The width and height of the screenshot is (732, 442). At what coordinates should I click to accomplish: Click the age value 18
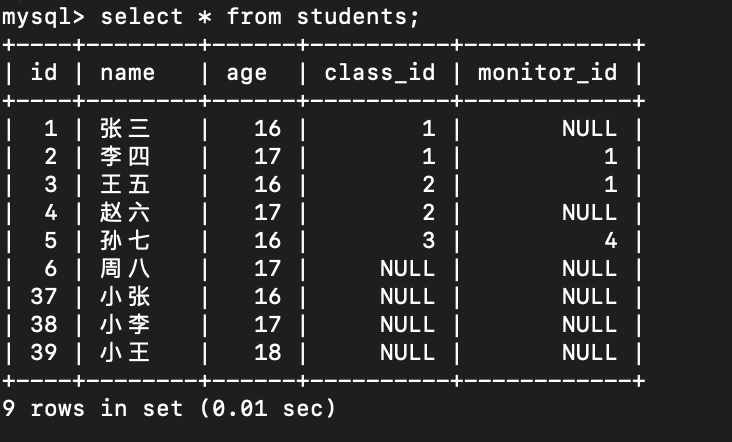268,352
